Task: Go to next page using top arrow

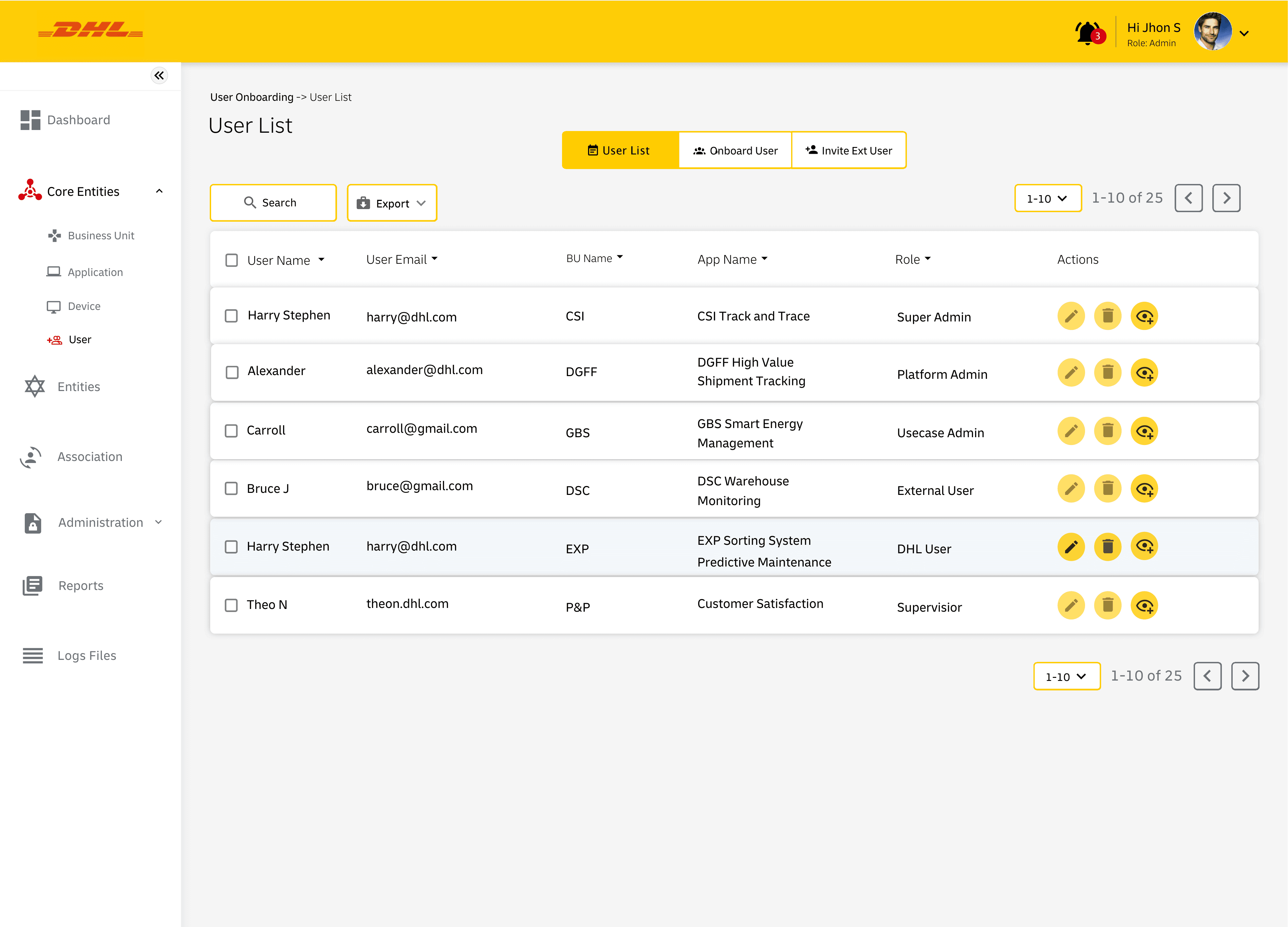Action: (x=1226, y=198)
